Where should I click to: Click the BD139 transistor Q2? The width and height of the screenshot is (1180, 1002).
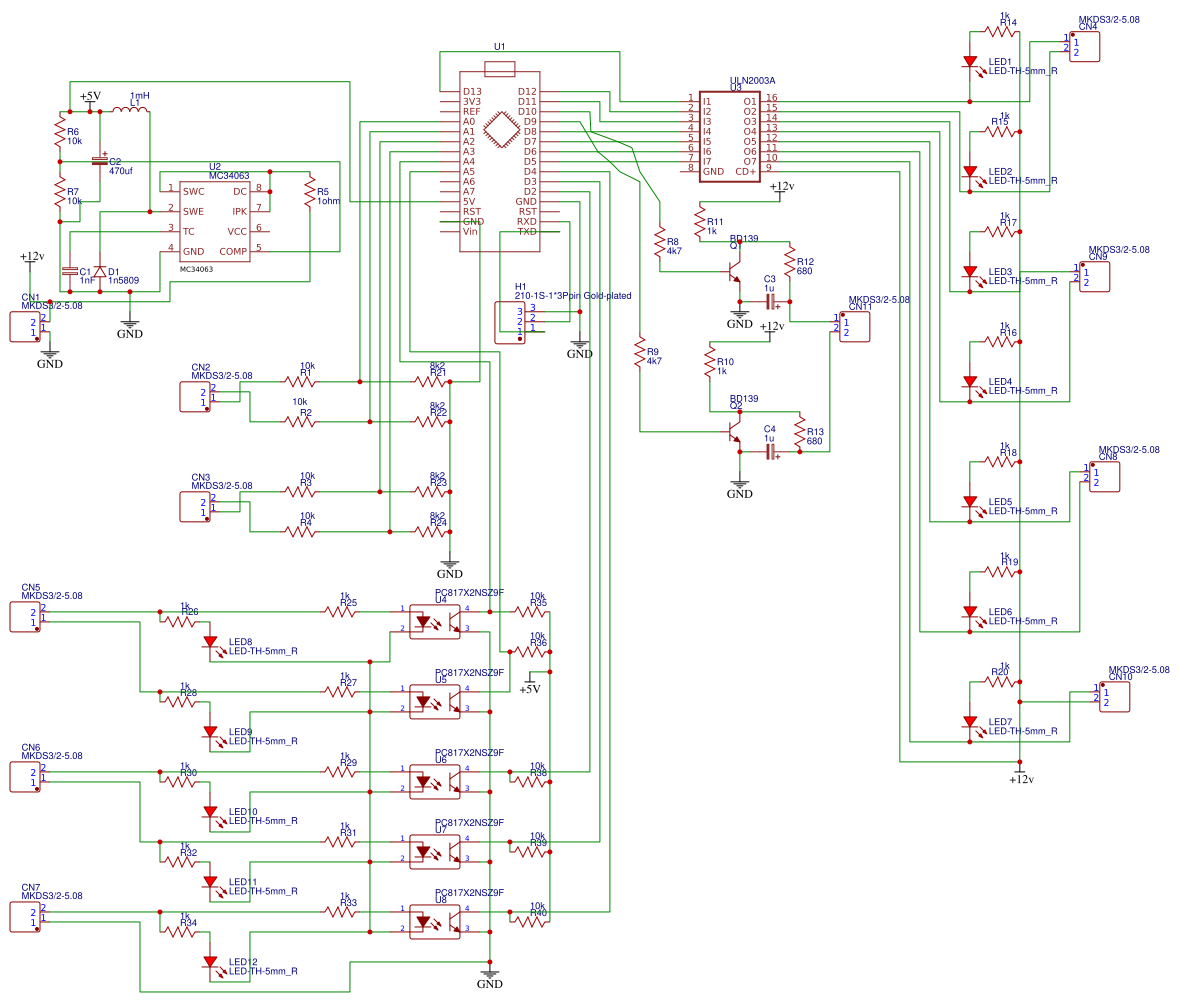[x=735, y=431]
